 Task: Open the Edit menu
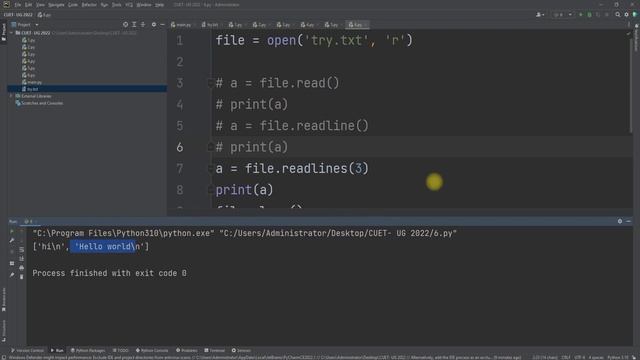(28, 5)
